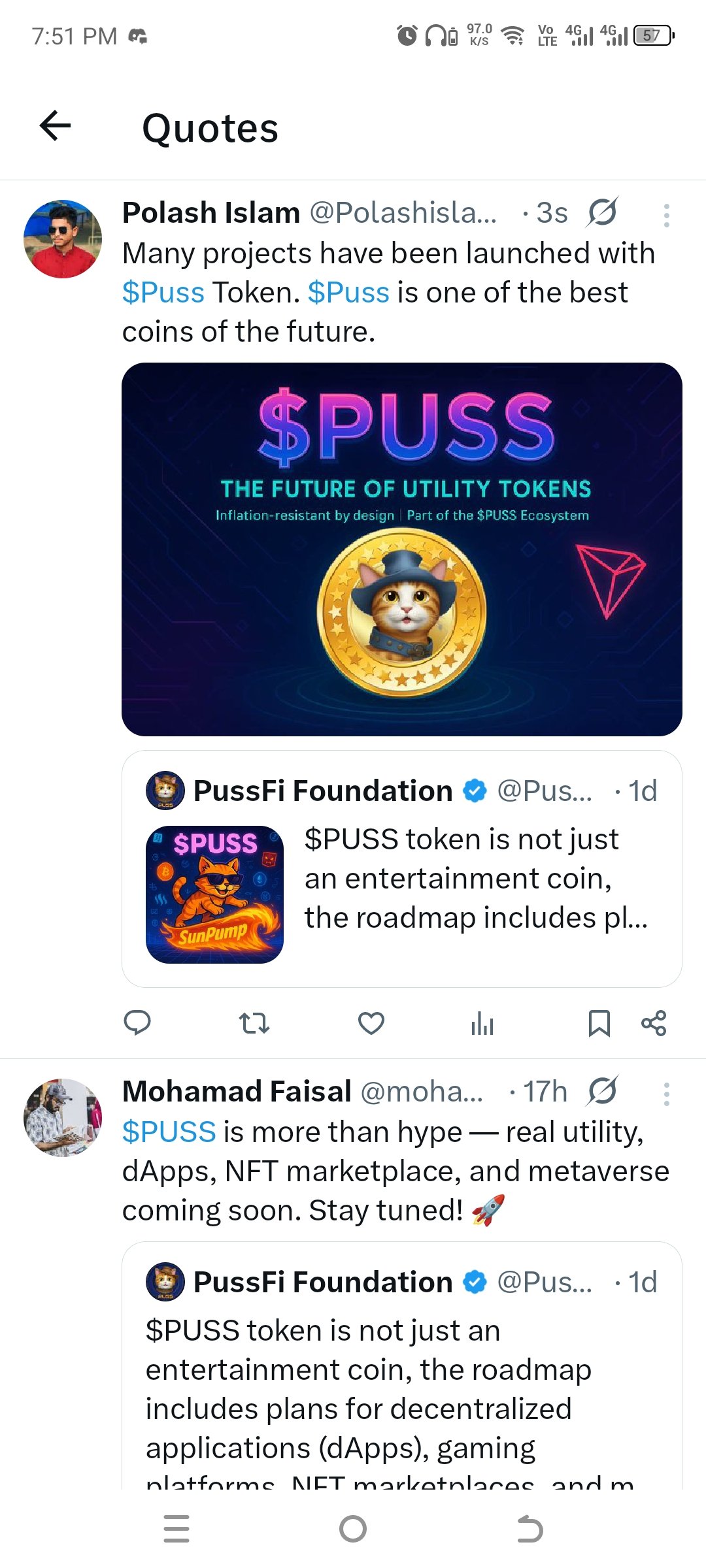Open three-dot menu on Mohamad Faisal's post
The height and width of the screenshot is (1568, 706).
666,1094
